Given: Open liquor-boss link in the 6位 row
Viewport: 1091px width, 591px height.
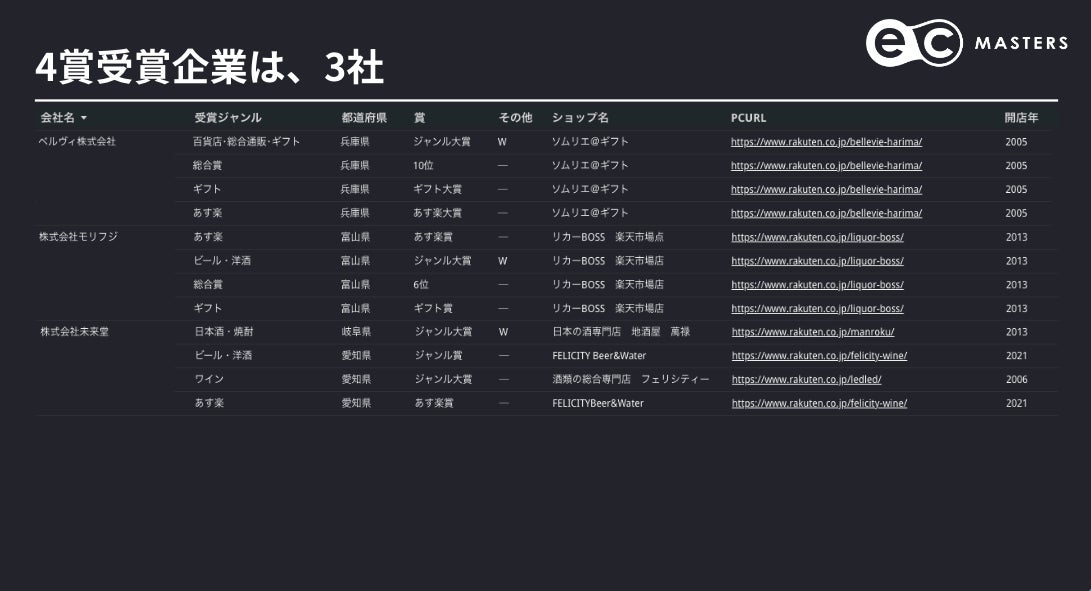Looking at the screenshot, I should [818, 285].
